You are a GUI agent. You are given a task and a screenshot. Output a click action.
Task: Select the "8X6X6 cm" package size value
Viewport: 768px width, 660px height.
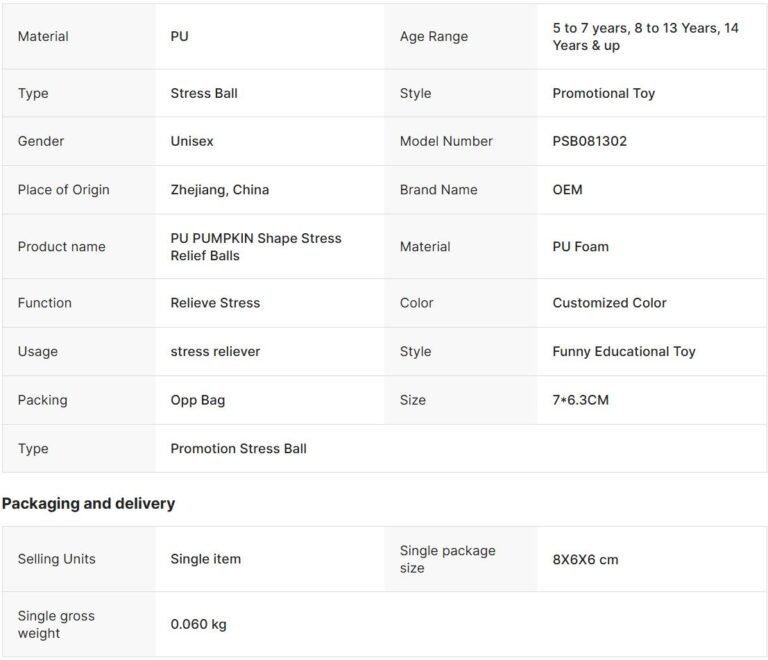pyautogui.click(x=585, y=559)
